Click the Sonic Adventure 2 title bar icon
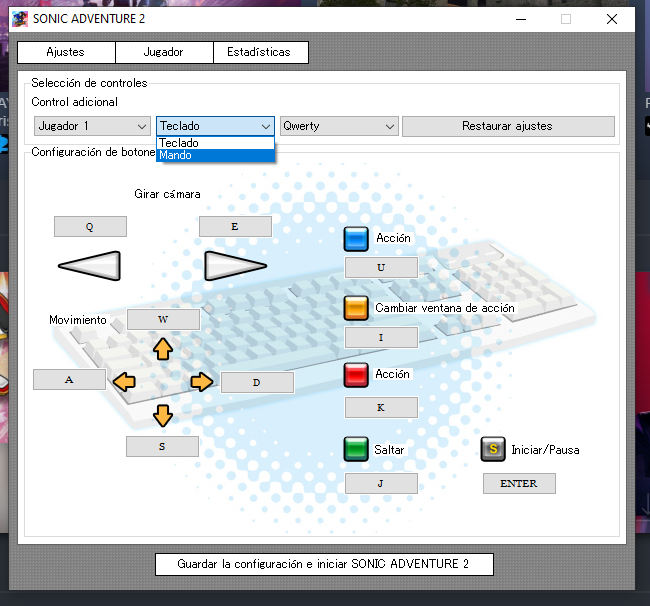This screenshot has height=606, width=650. (19, 19)
